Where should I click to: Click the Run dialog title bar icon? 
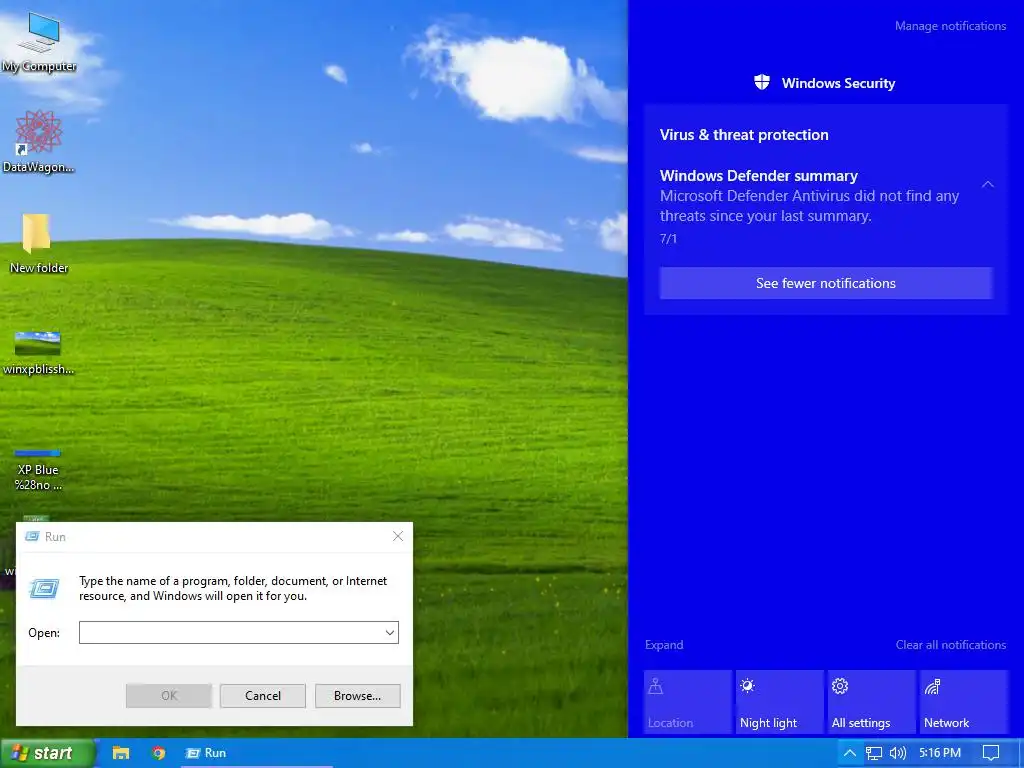(31, 536)
